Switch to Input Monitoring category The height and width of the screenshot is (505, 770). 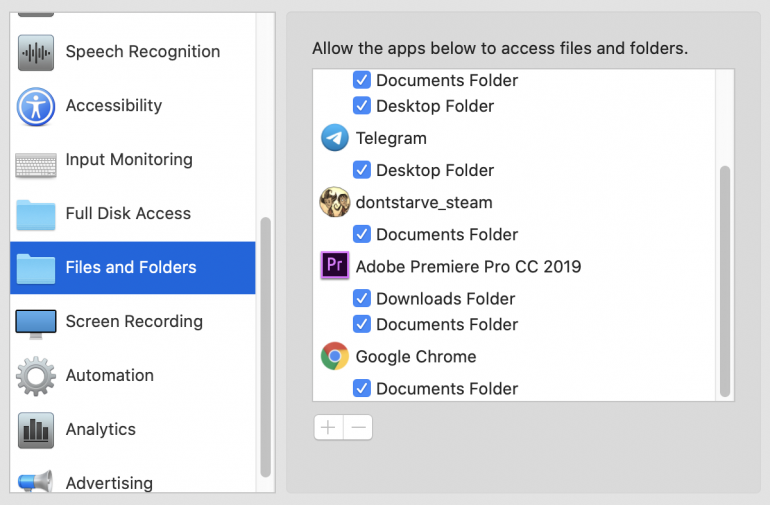coord(133,160)
